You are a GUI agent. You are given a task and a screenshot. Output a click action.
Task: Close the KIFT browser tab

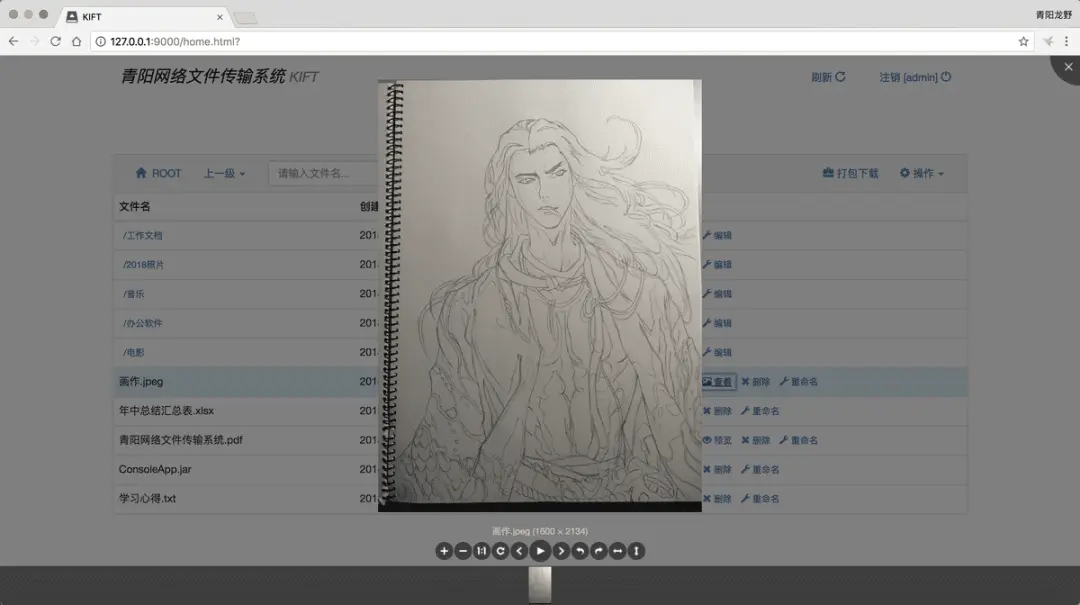(220, 17)
